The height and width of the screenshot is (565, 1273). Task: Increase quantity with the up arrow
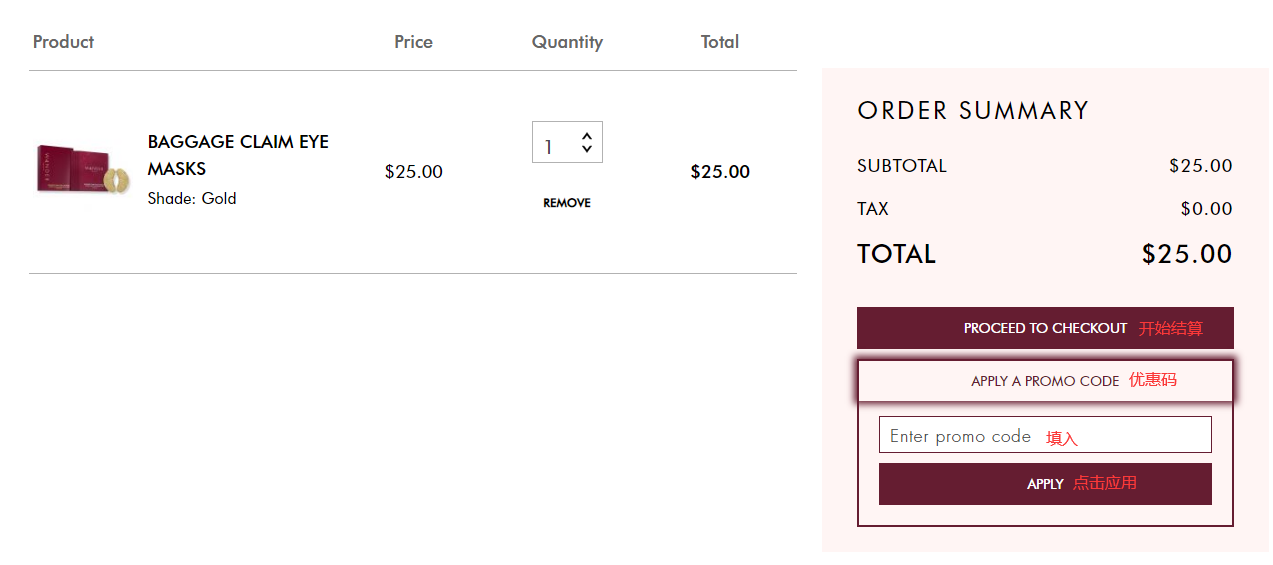587,135
